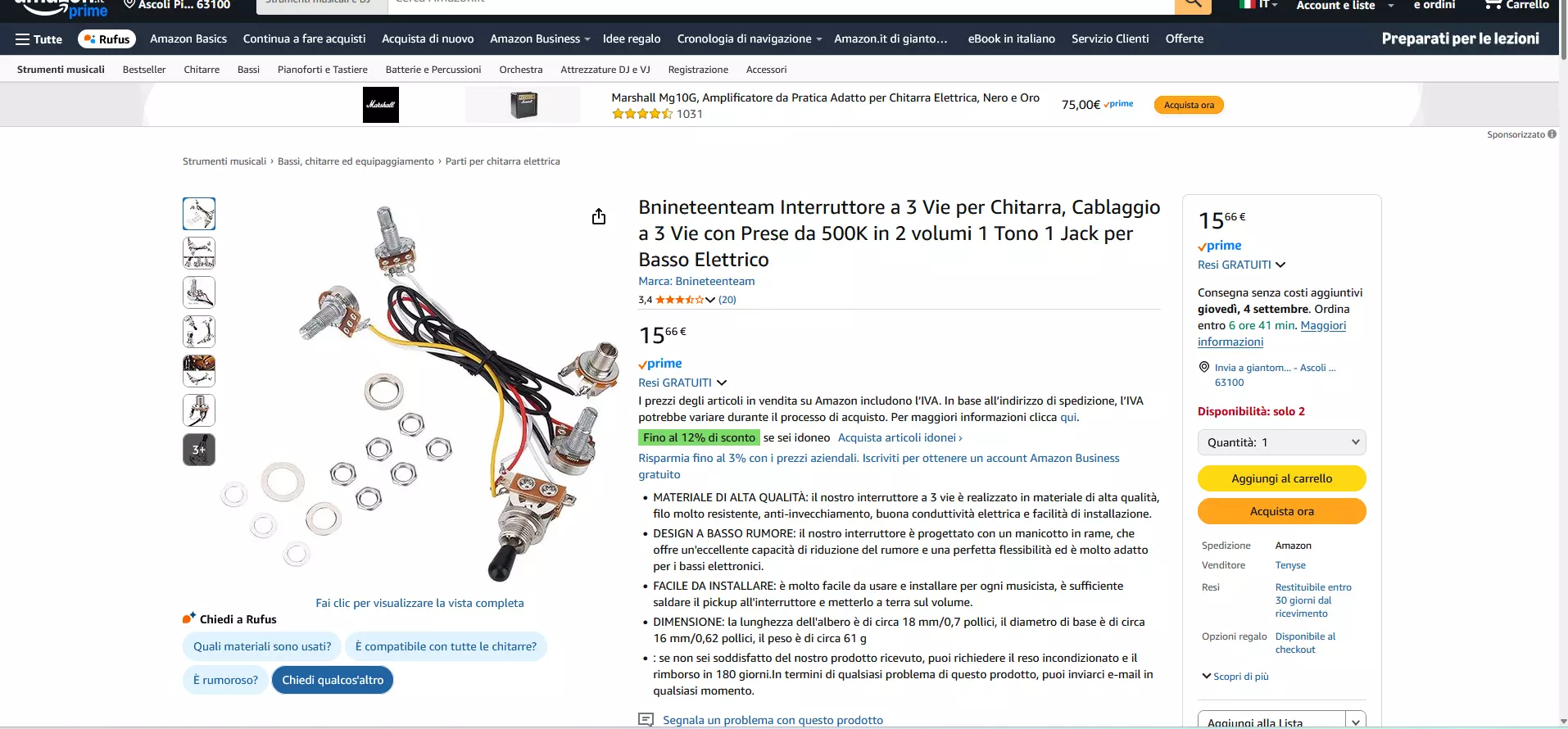Click the Rufus assistant button
Screen dimensions: 1568x729
coord(106,39)
